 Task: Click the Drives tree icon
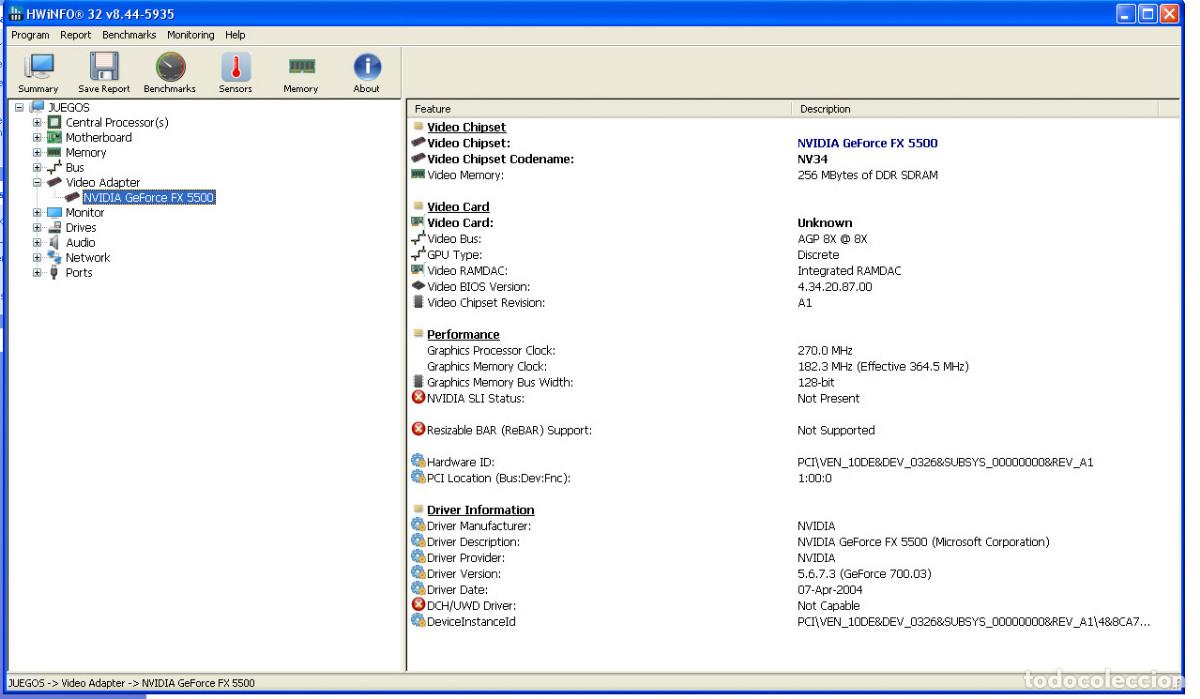tap(55, 227)
